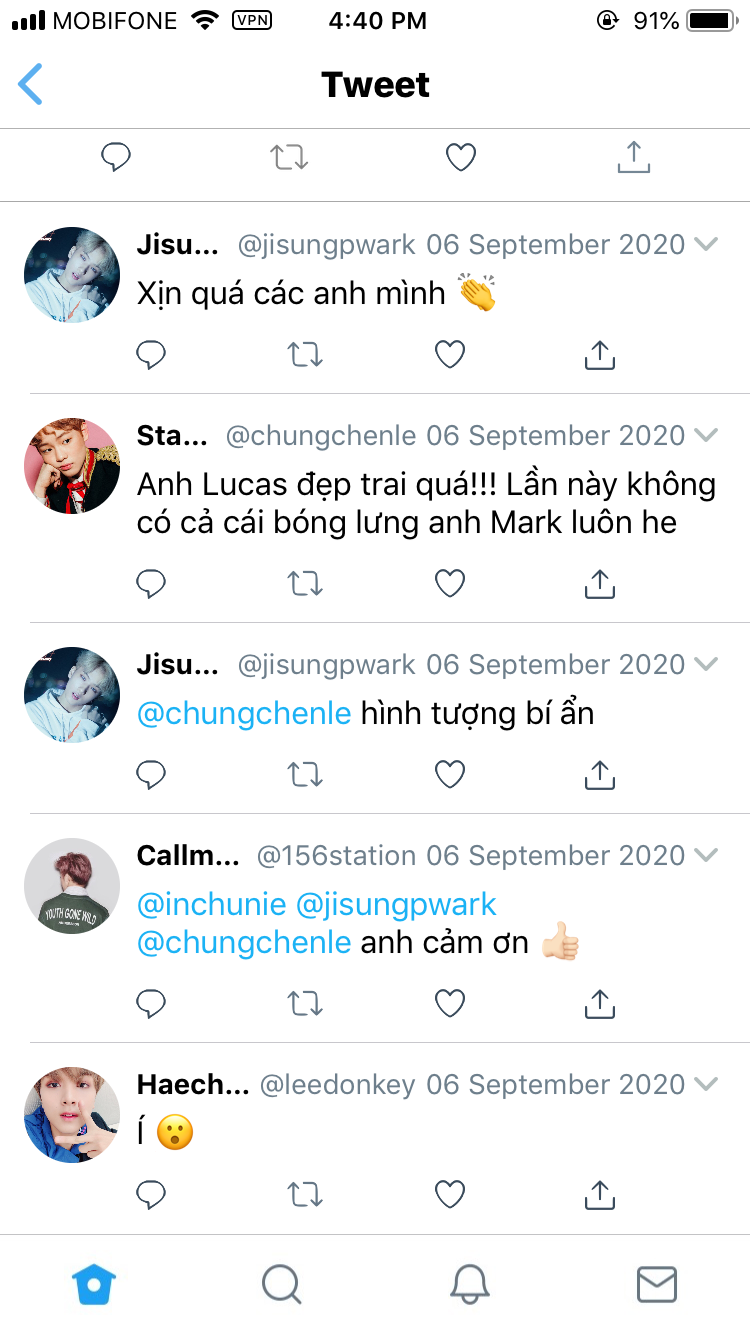Screen dimensions: 750x1334
Task: Open the dropdown chevron on @156station's tweet
Action: click(706, 855)
